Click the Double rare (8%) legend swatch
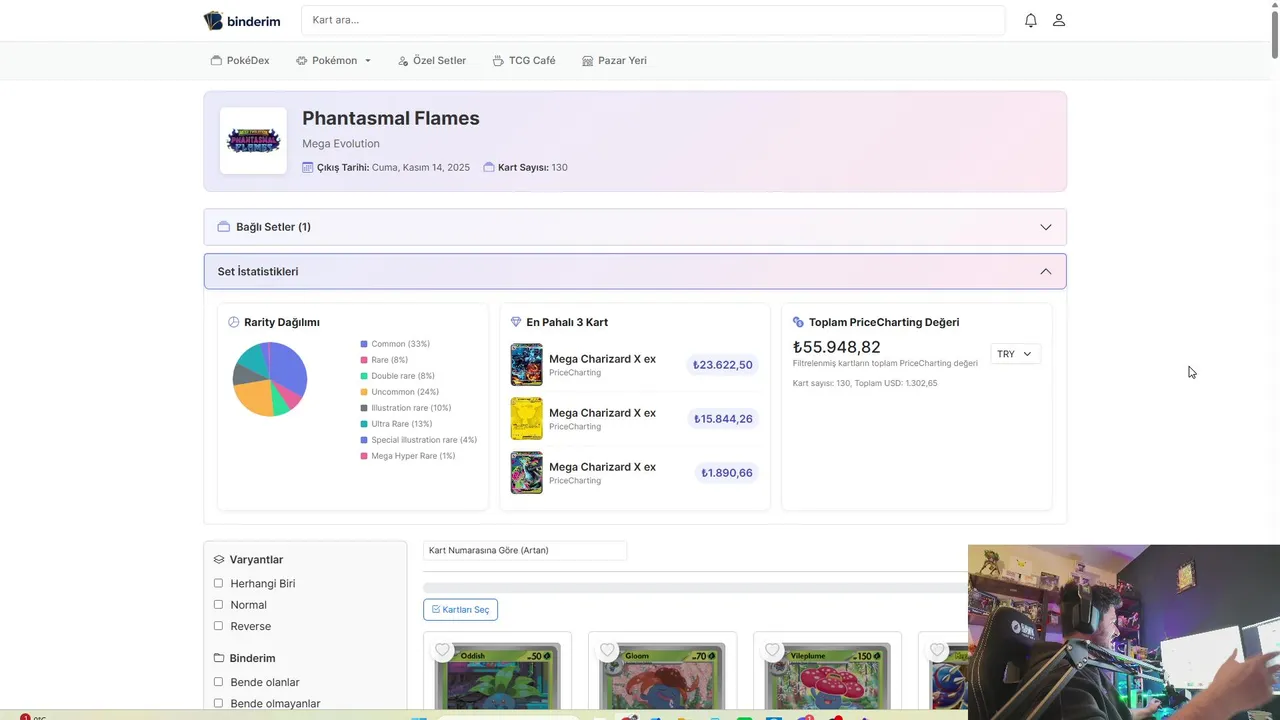The image size is (1280, 720). click(x=364, y=376)
